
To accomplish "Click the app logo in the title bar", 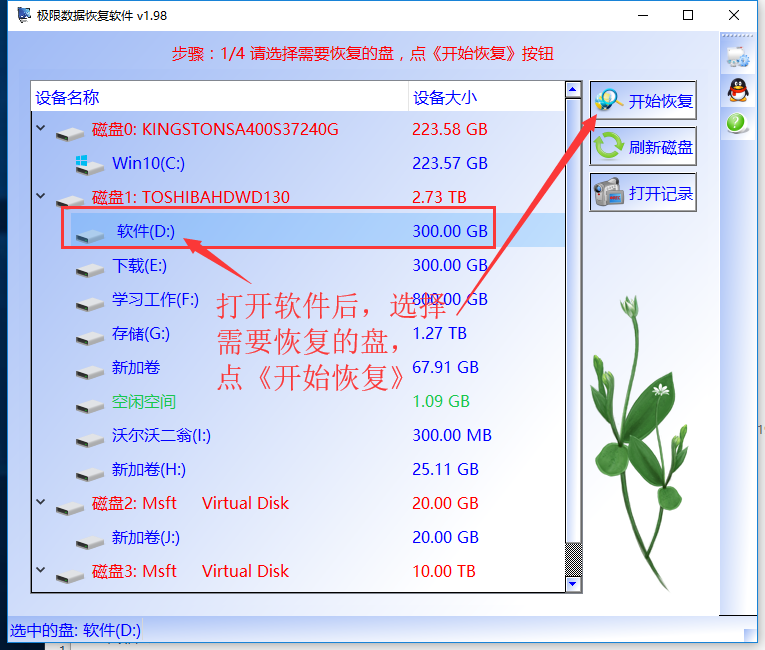I will click(24, 15).
